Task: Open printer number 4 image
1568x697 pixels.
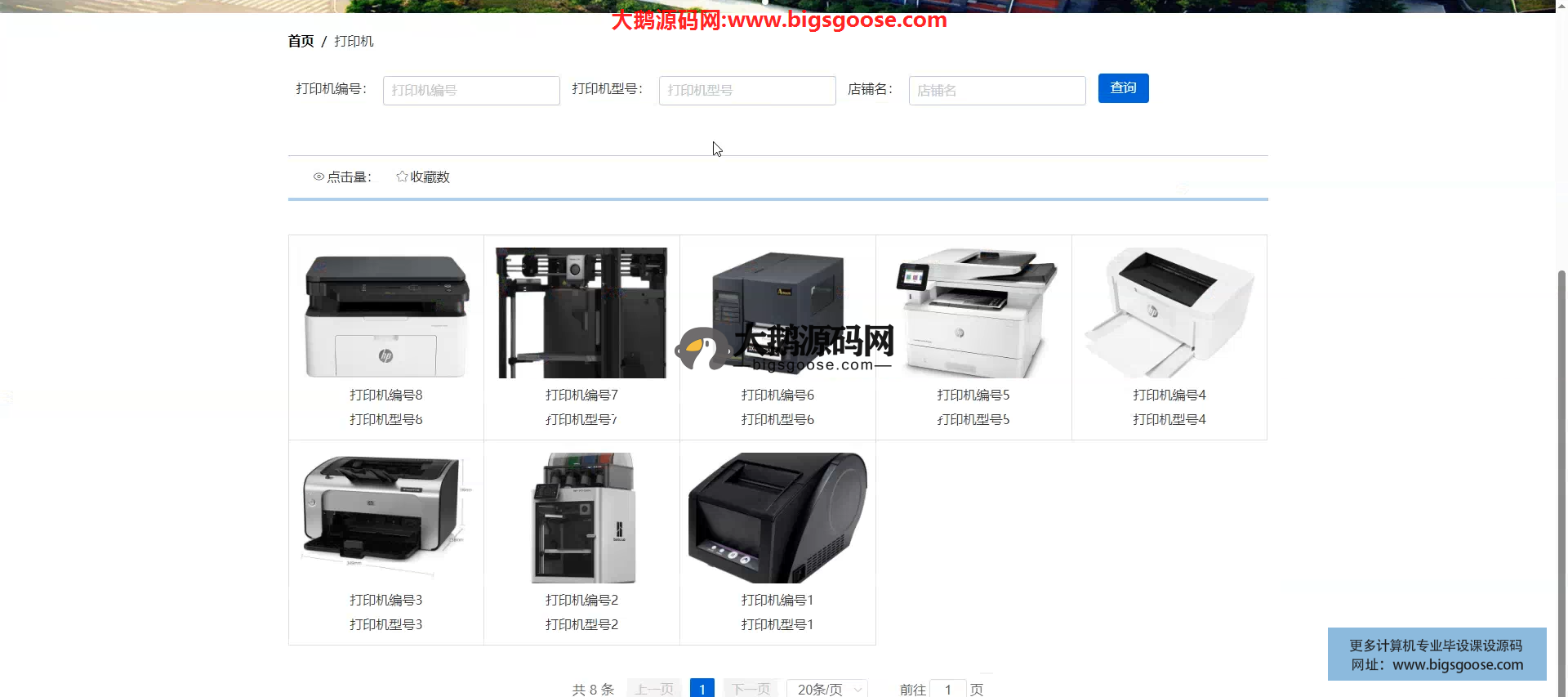Action: (x=1169, y=313)
